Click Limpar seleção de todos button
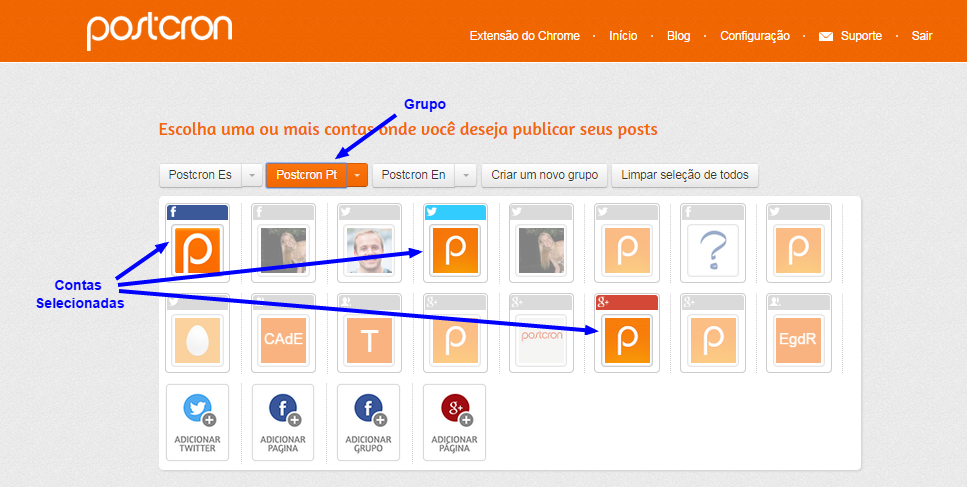The image size is (967, 487). tap(685, 175)
